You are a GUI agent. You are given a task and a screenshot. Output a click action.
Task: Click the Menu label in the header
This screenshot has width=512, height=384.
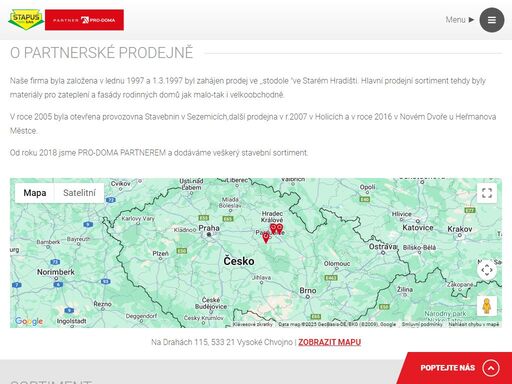tap(456, 20)
